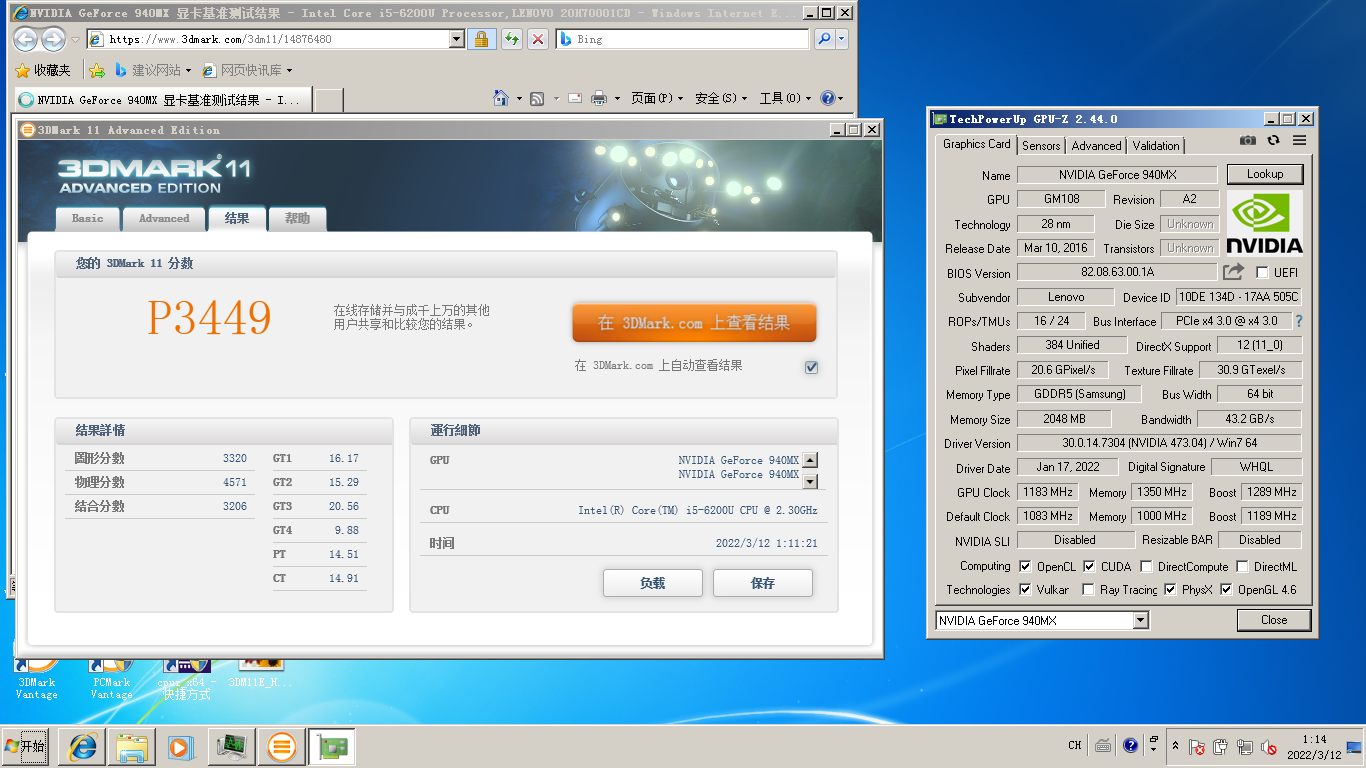Image resolution: width=1366 pixels, height=768 pixels.
Task: Toggle the PhysX checkbox
Action: (1170, 590)
